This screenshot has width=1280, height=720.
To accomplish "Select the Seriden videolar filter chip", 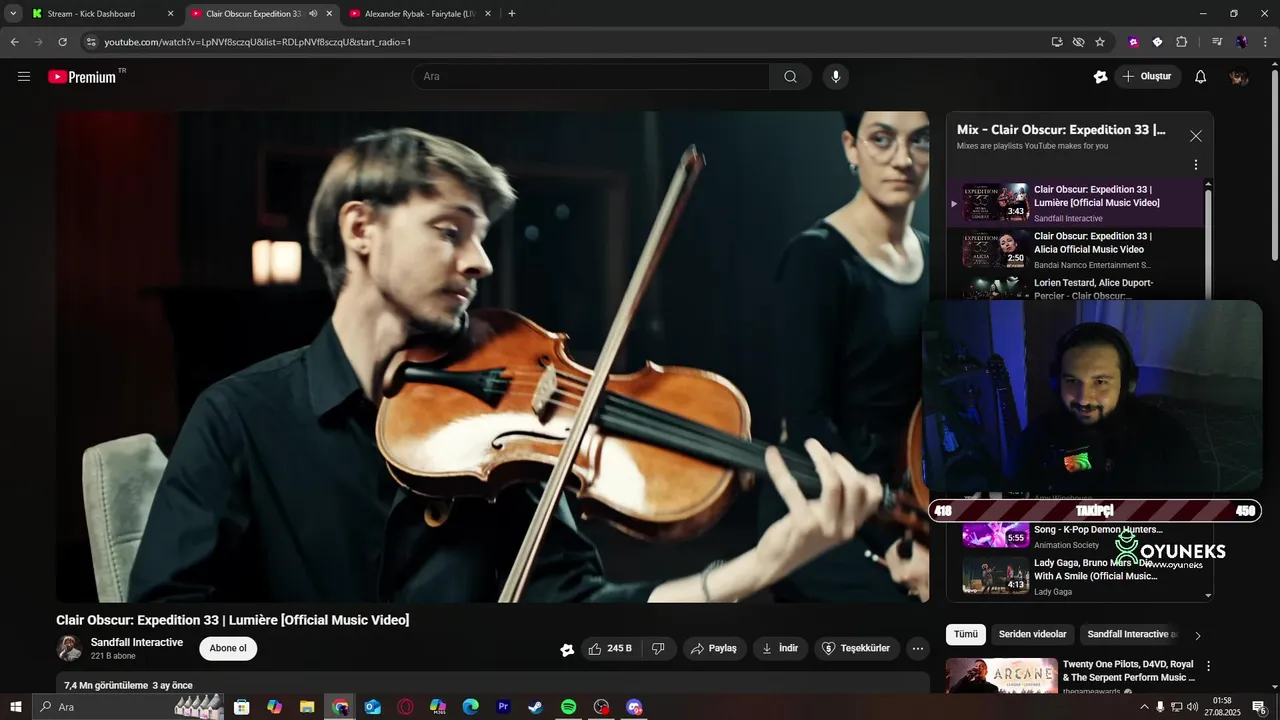I will point(1033,635).
